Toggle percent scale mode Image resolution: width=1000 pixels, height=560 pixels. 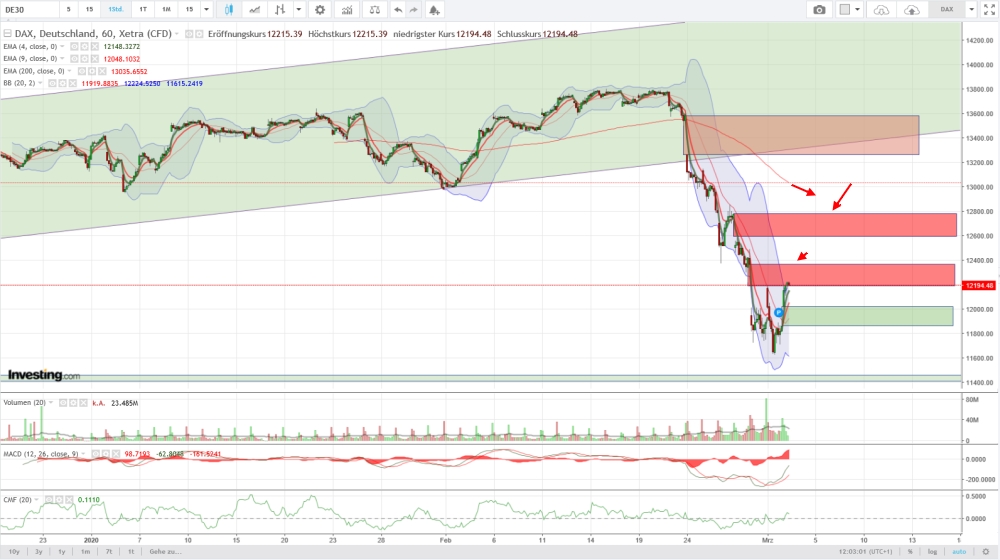click(910, 552)
